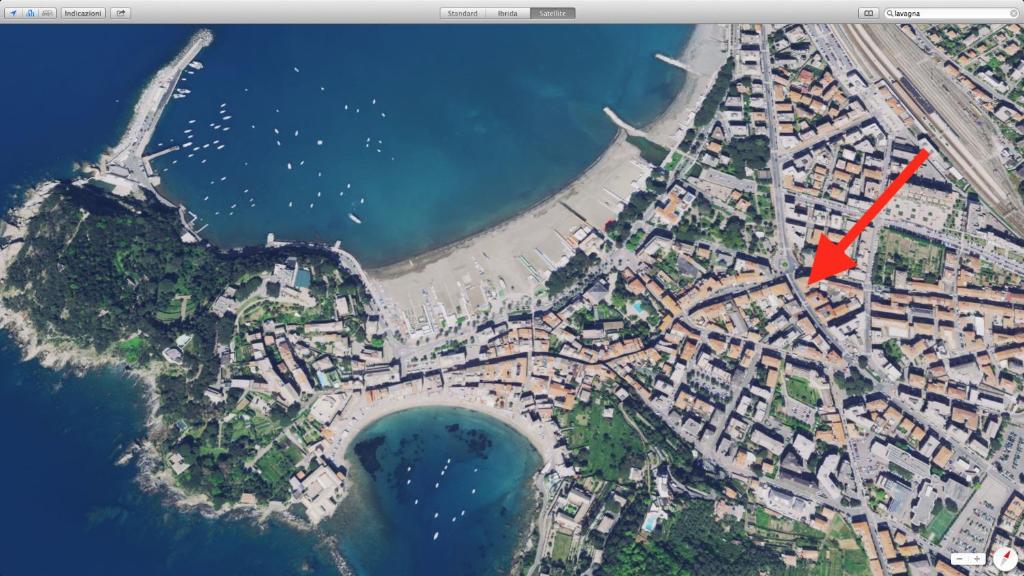This screenshot has height=576, width=1024.
Task: Select the Satellite map view
Action: 553,13
